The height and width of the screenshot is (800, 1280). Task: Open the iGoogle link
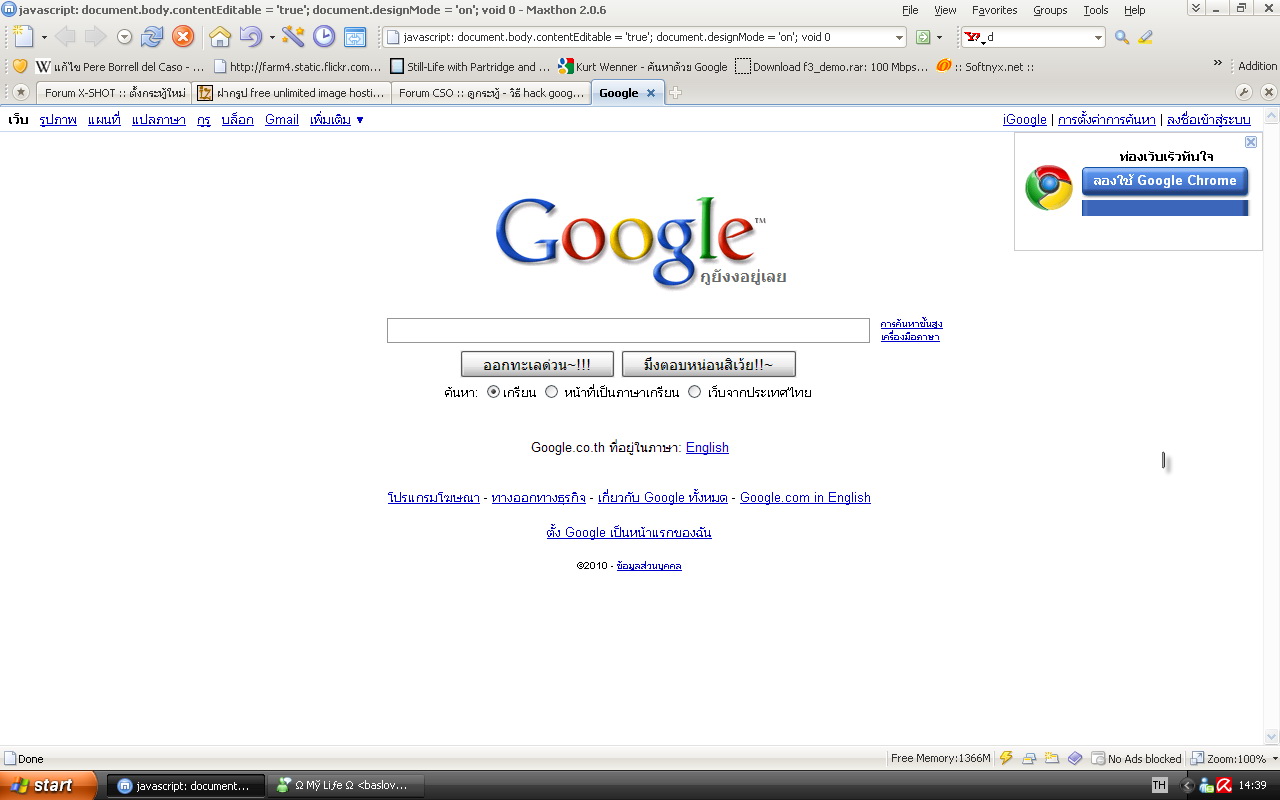(x=1025, y=120)
